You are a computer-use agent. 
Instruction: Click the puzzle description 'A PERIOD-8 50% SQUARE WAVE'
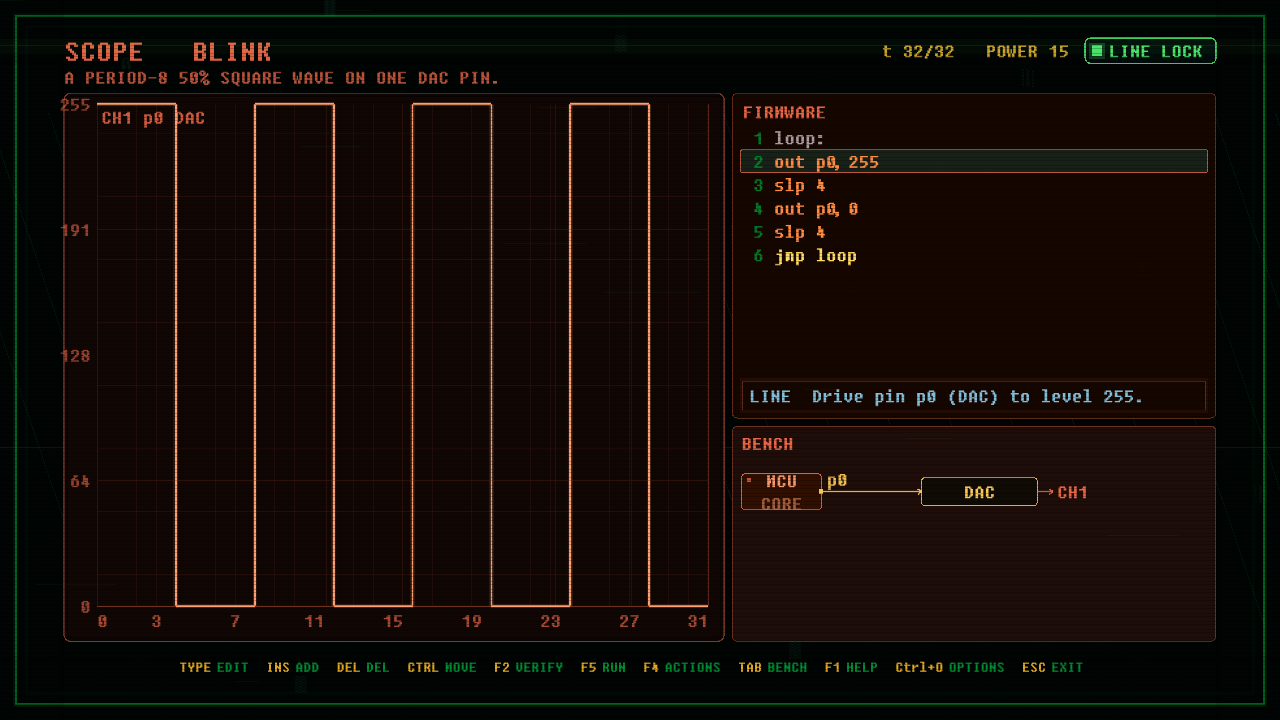[282, 78]
